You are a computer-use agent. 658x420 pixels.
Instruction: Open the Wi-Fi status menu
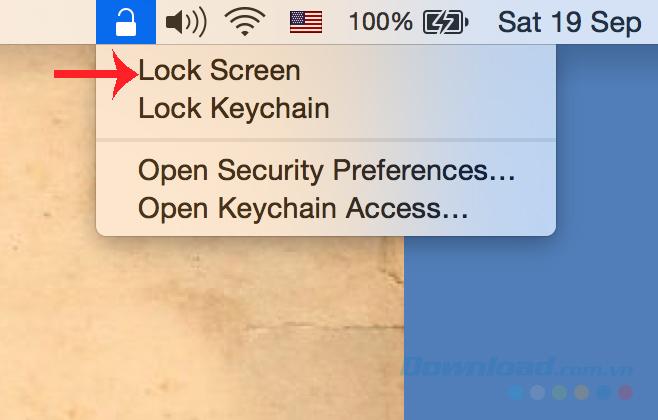click(x=245, y=22)
